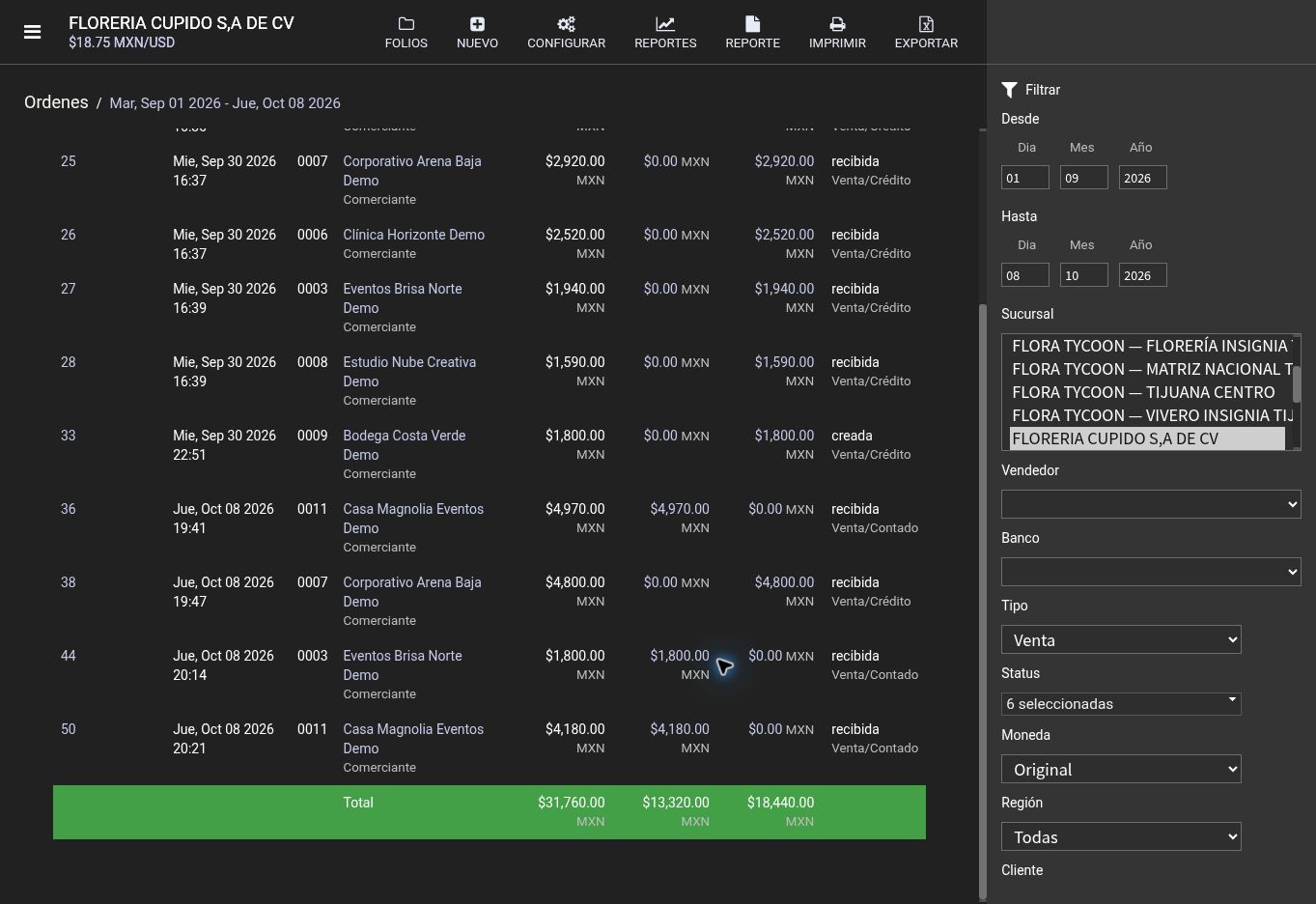Open Reportes chart icon
Image resolution: width=1316 pixels, height=904 pixels.
[x=665, y=24]
